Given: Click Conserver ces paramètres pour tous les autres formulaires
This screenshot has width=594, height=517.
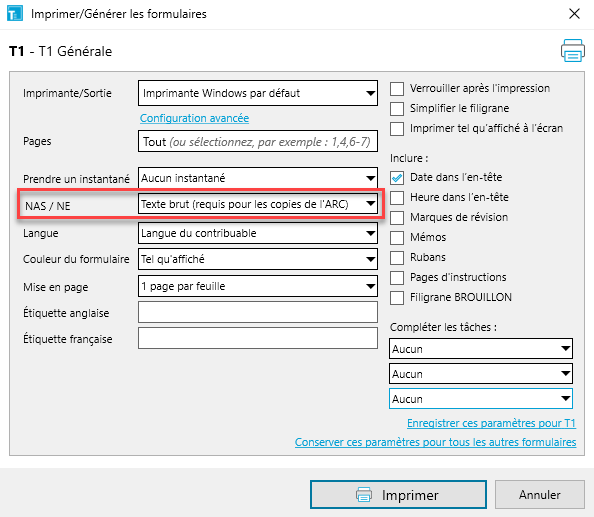Looking at the screenshot, I should tap(436, 442).
